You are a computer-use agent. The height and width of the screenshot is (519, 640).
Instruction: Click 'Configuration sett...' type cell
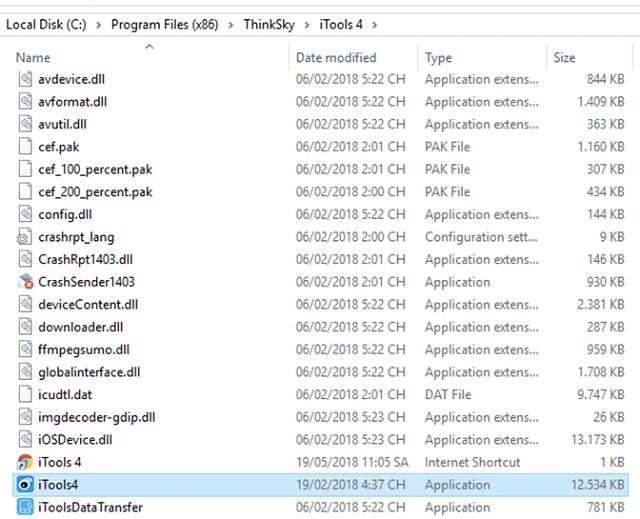(x=481, y=237)
